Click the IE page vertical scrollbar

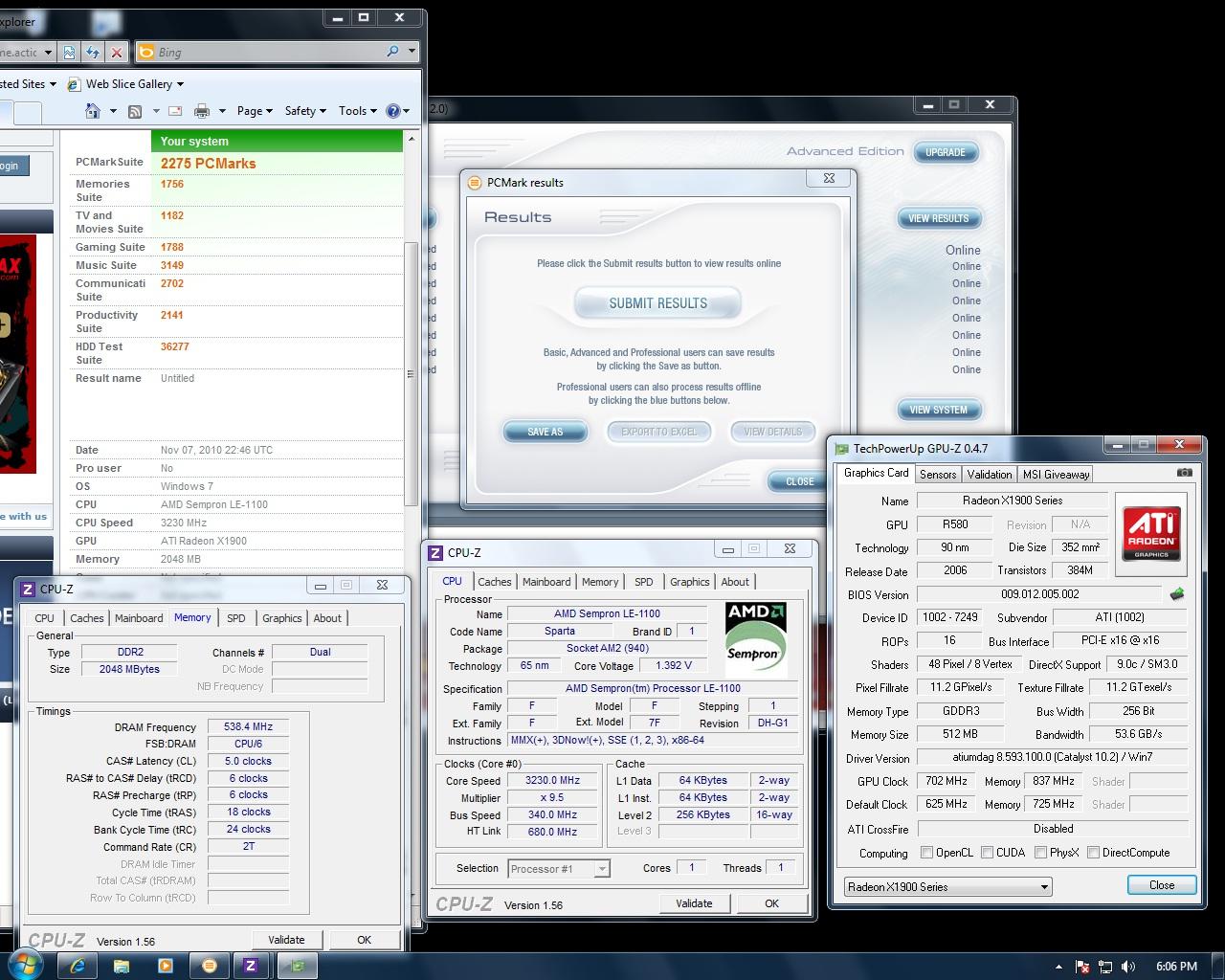[x=412, y=373]
